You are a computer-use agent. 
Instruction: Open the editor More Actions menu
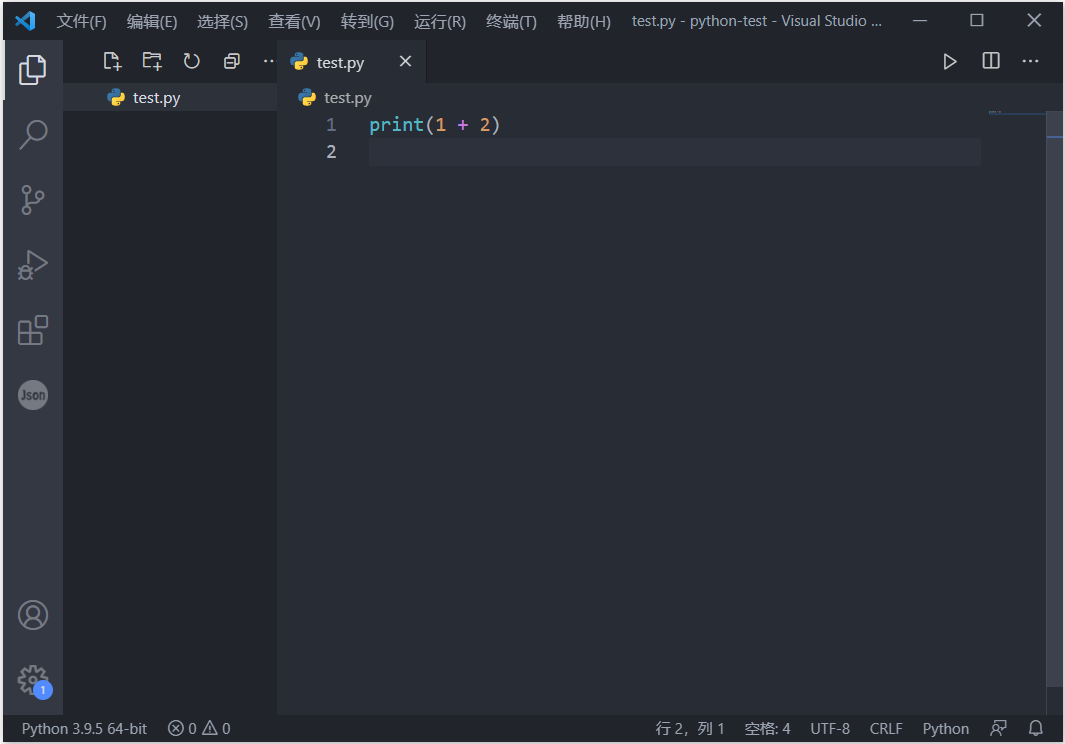[x=1030, y=61]
